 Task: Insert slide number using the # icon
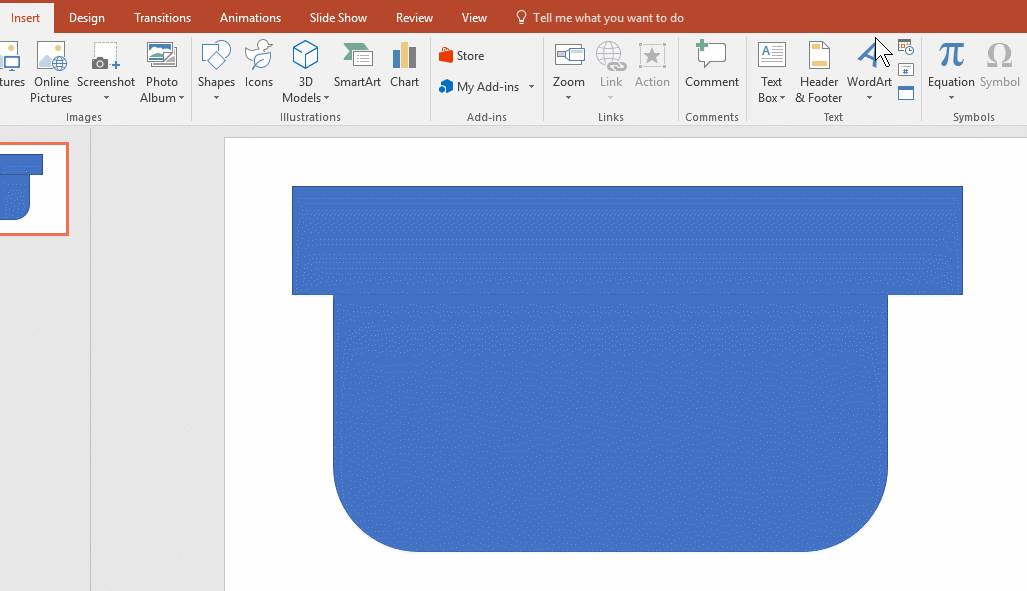905,70
